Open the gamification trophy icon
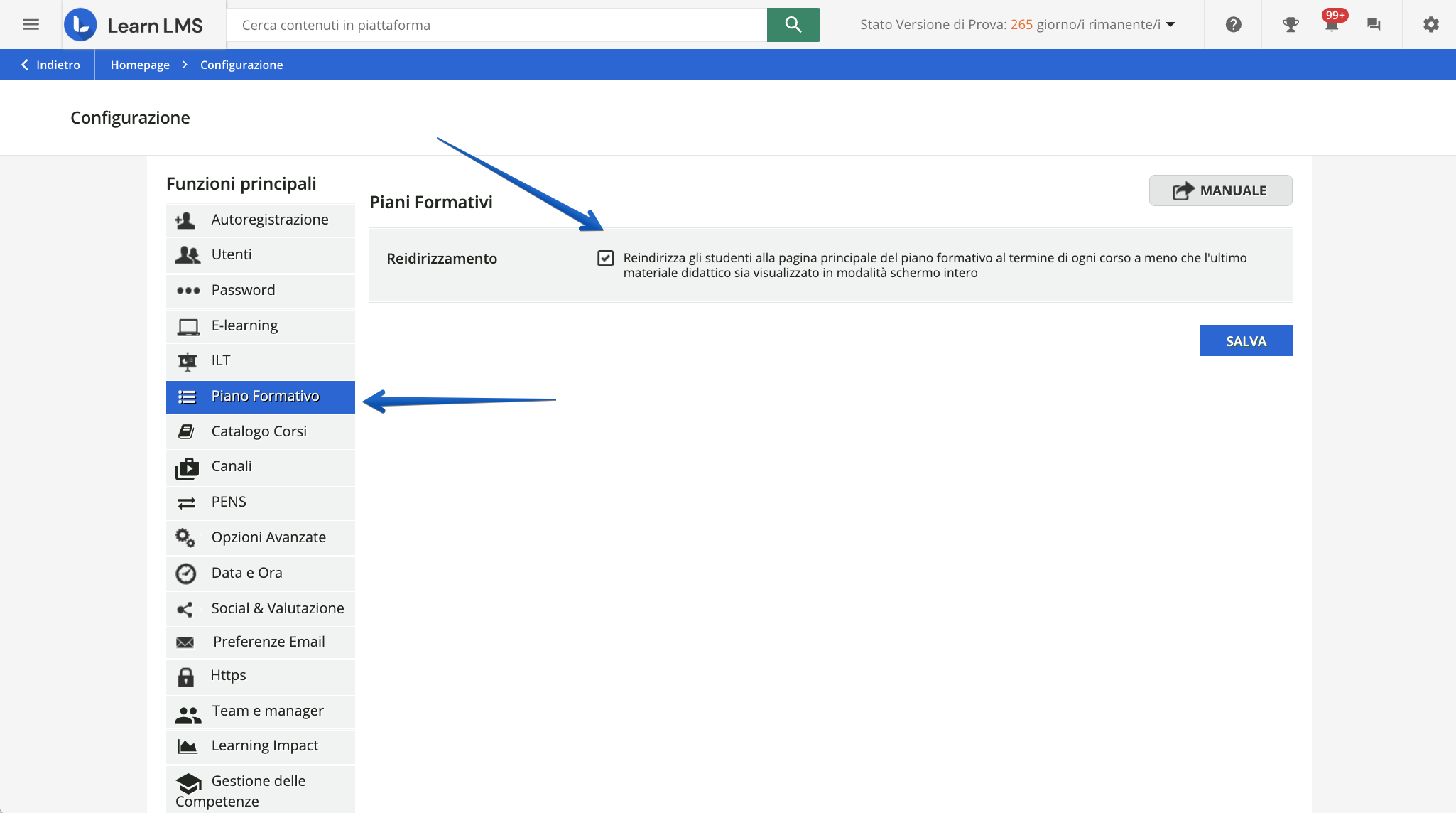The height and width of the screenshot is (813, 1456). [x=1290, y=25]
